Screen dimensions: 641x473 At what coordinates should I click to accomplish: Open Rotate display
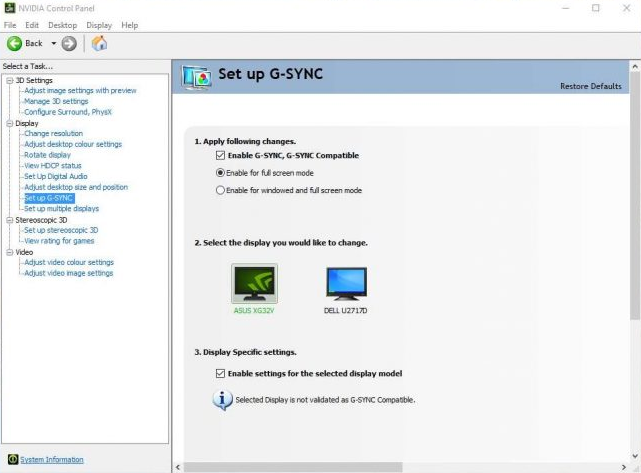(47, 155)
